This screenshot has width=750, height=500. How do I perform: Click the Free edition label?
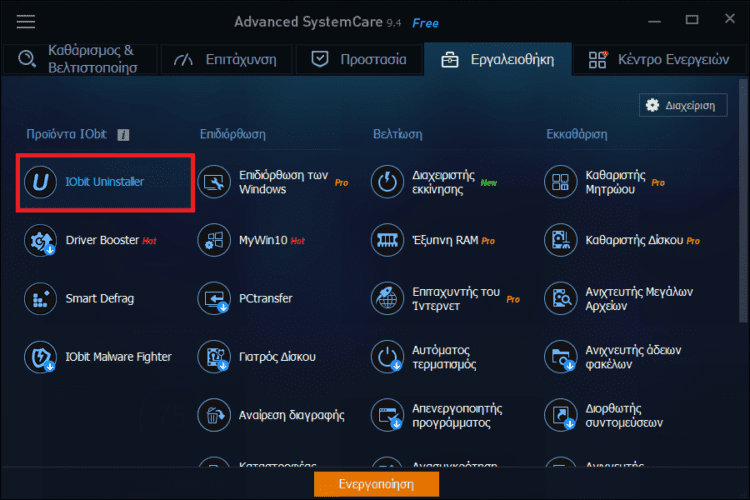point(425,23)
